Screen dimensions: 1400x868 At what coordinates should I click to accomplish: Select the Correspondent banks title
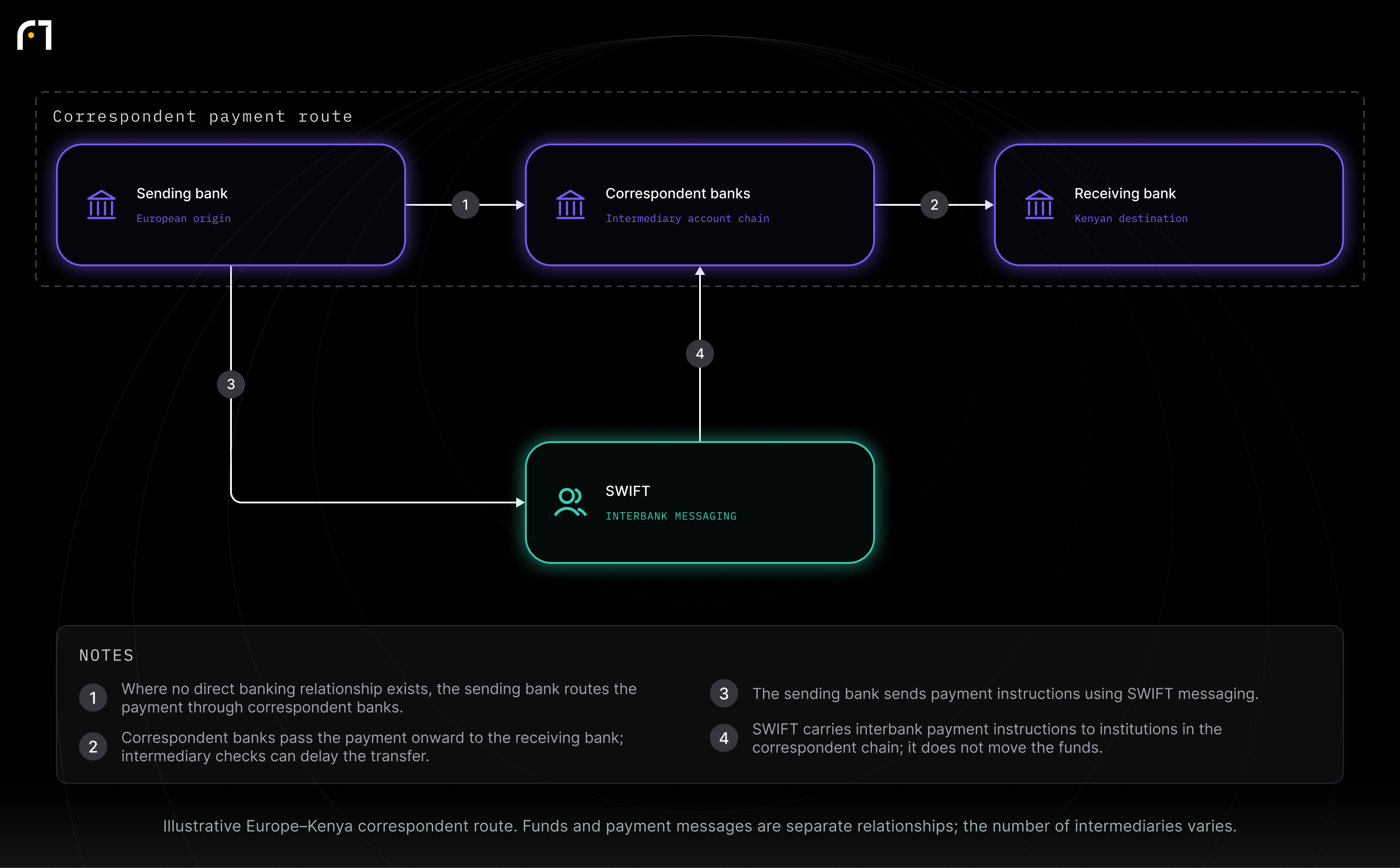point(678,194)
